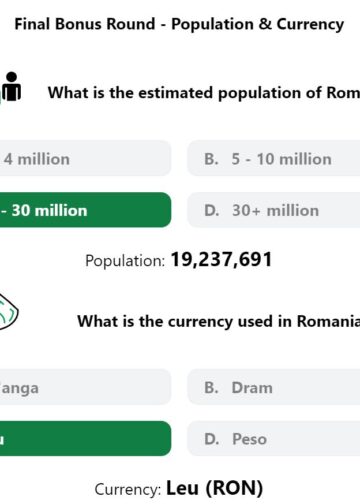This screenshot has width=360, height=504.
Task: Pick the 'Peso' currency option
Action: 274,438
